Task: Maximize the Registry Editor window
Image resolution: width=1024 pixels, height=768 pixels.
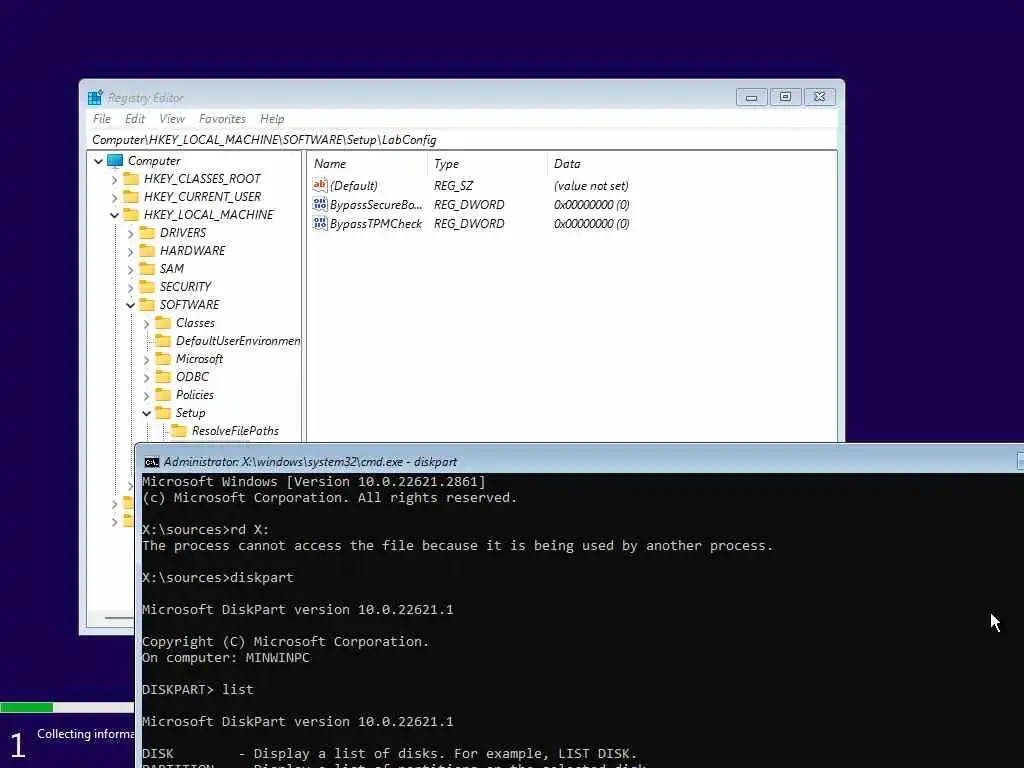Action: 786,97
